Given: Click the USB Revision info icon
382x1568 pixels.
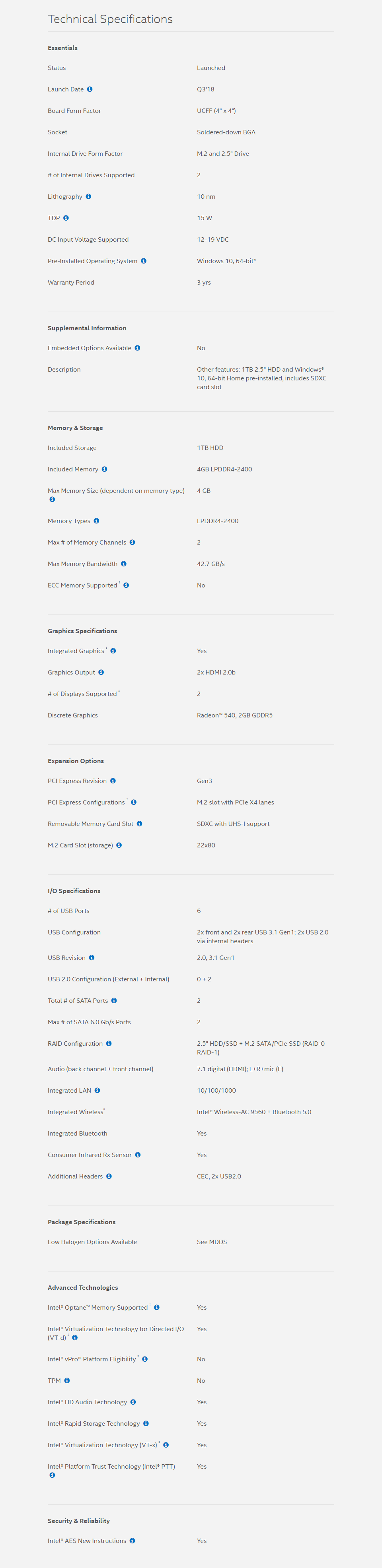Looking at the screenshot, I should (x=92, y=957).
